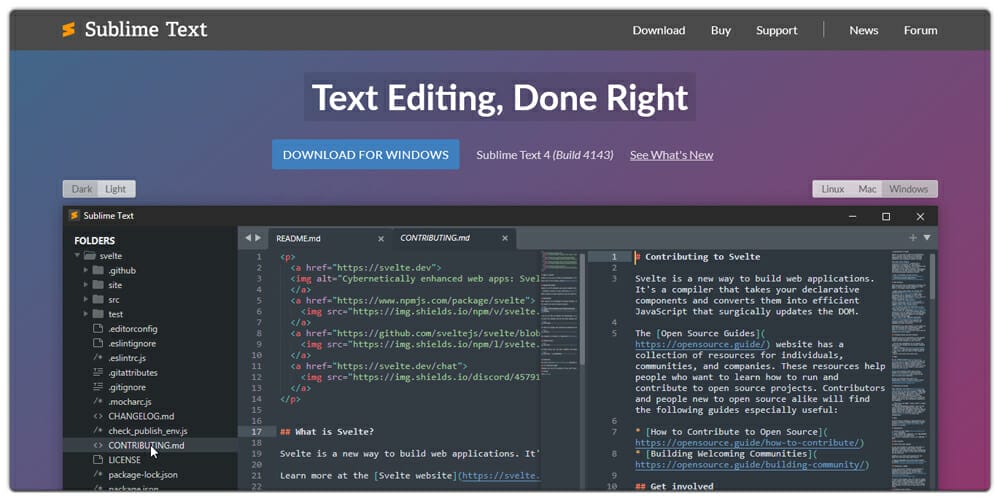Click the .mocharc.js code file icon
This screenshot has width=1000, height=500.
(x=98, y=402)
